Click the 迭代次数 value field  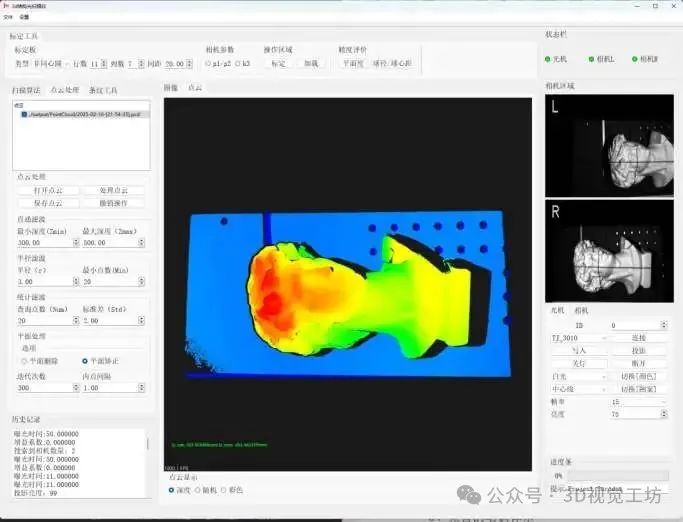point(44,388)
